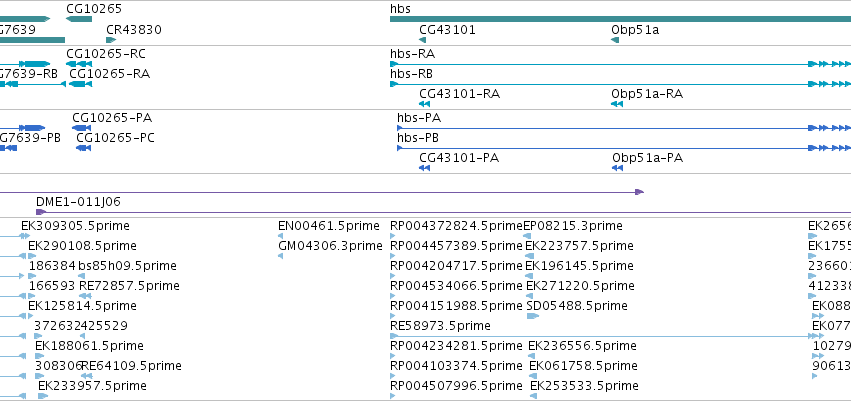
Task: Click the Obp51a-RA transcript glyph
Action: pos(617,104)
